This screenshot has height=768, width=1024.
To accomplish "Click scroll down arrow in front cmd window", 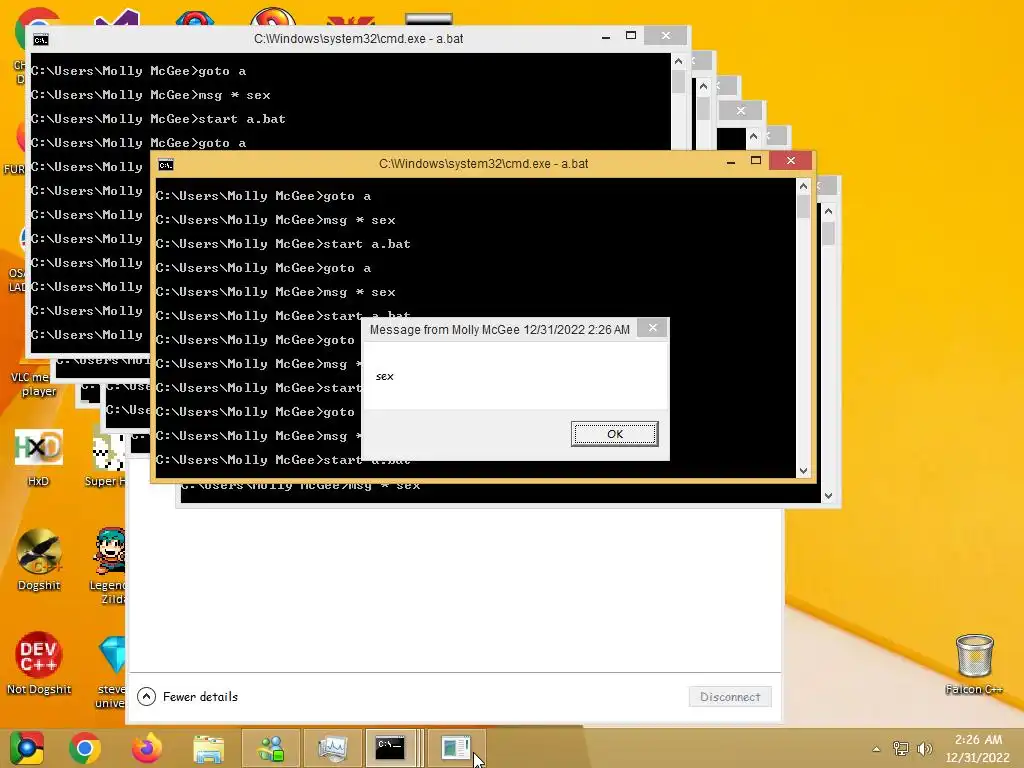I will pyautogui.click(x=803, y=471).
